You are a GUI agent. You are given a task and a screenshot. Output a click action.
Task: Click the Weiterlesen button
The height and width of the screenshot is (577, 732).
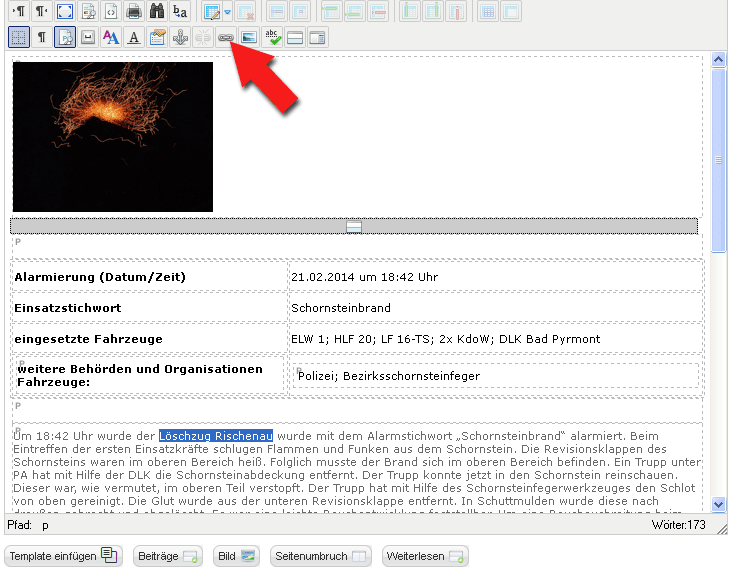425,556
